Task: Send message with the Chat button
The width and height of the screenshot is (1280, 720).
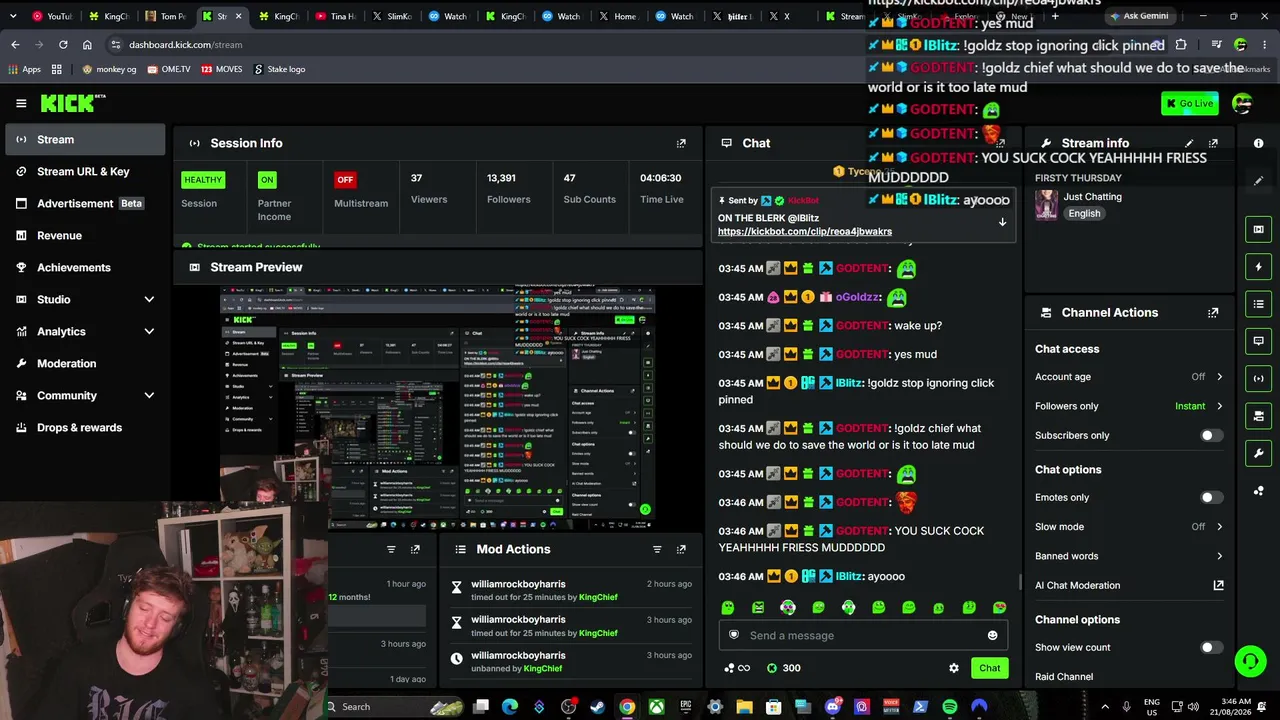Action: [989, 668]
